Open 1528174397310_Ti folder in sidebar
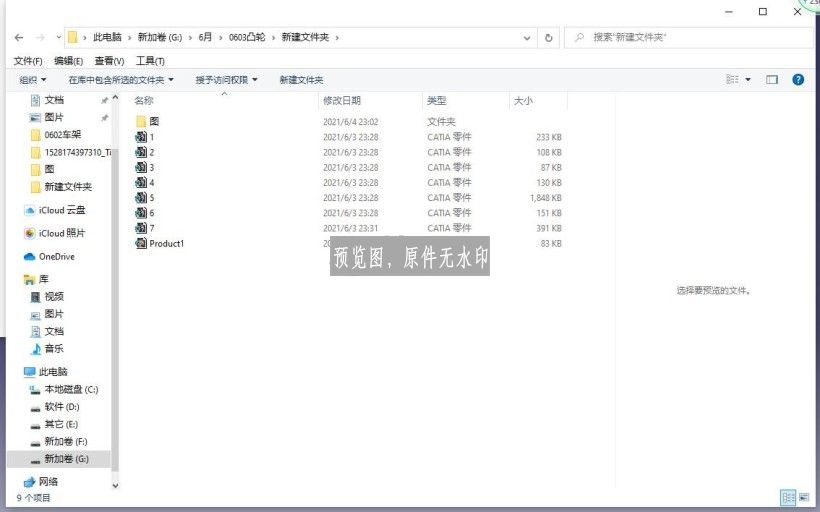The width and height of the screenshot is (820, 512). (x=71, y=152)
